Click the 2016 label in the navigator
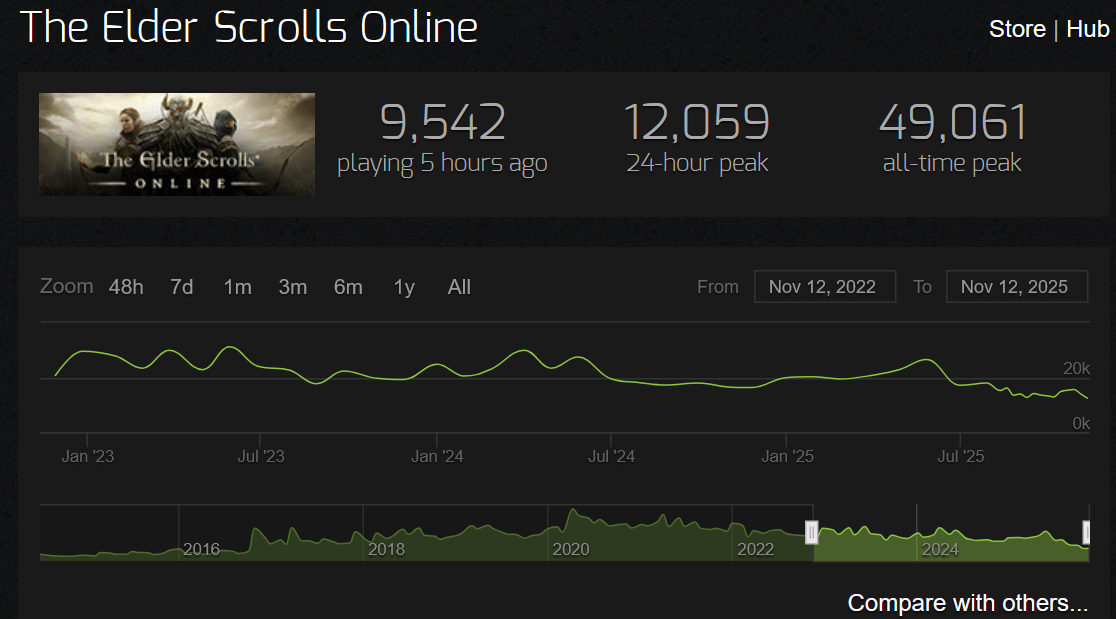The image size is (1116, 619). (201, 549)
